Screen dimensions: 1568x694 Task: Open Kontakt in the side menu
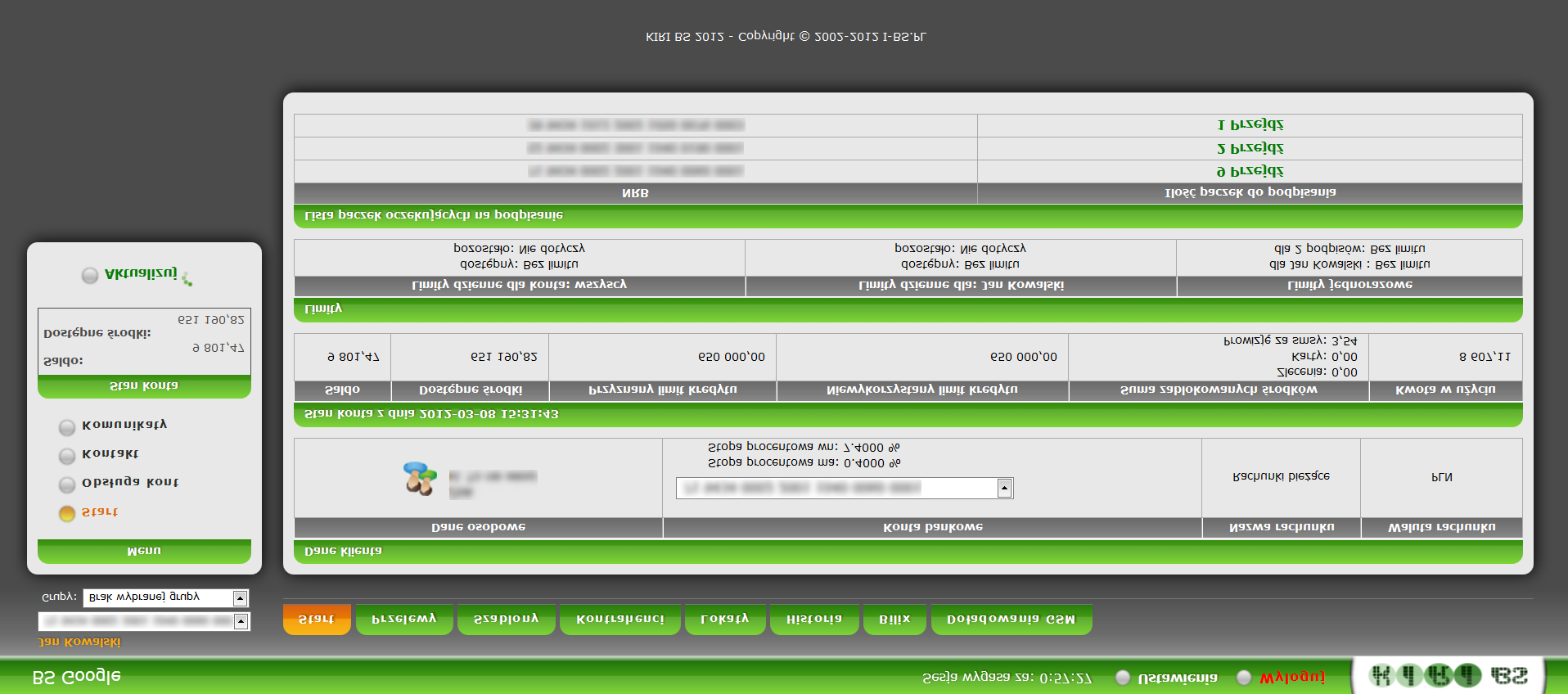110,453
